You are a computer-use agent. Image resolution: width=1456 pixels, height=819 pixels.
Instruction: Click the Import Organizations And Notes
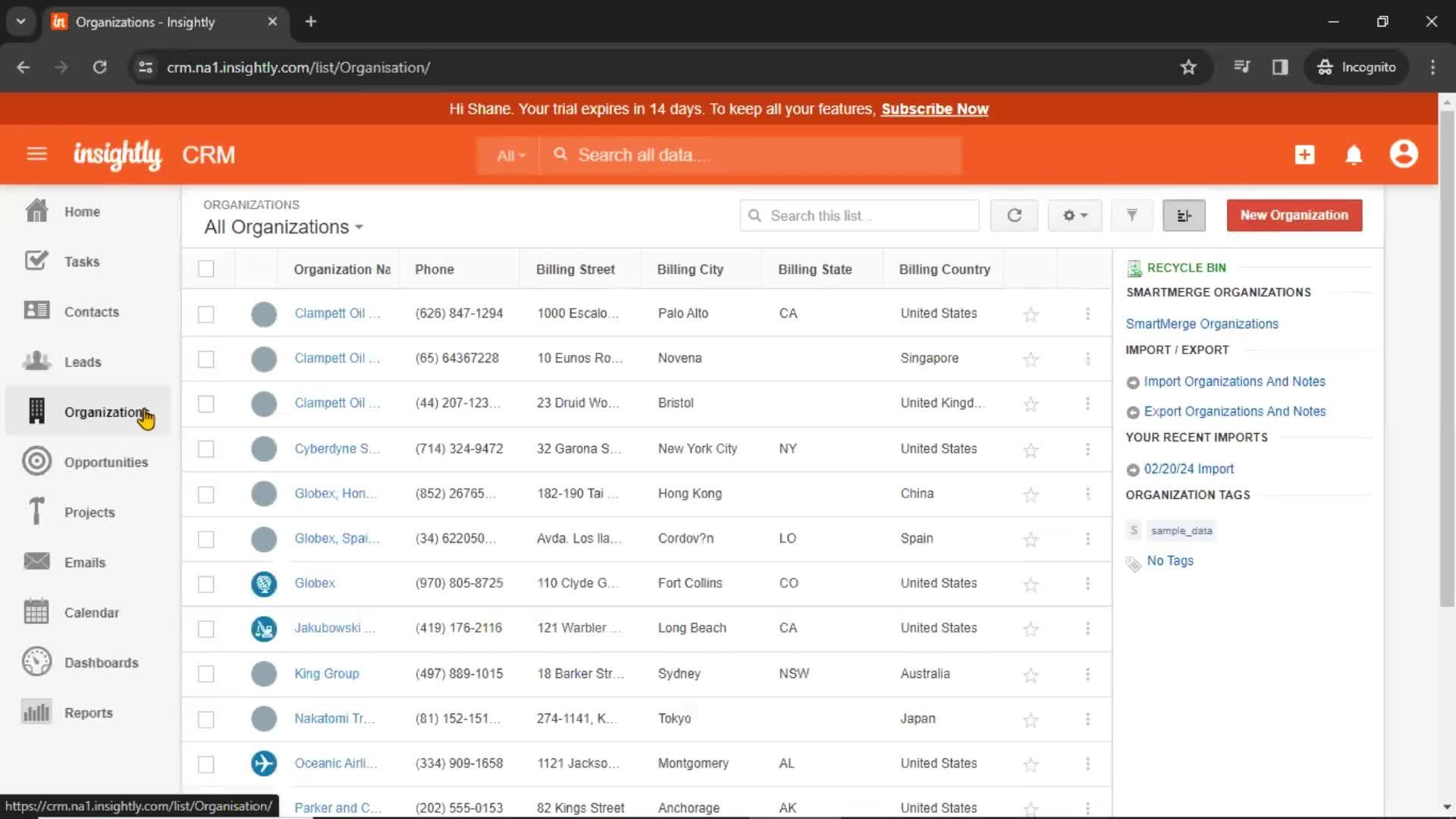tap(1234, 381)
